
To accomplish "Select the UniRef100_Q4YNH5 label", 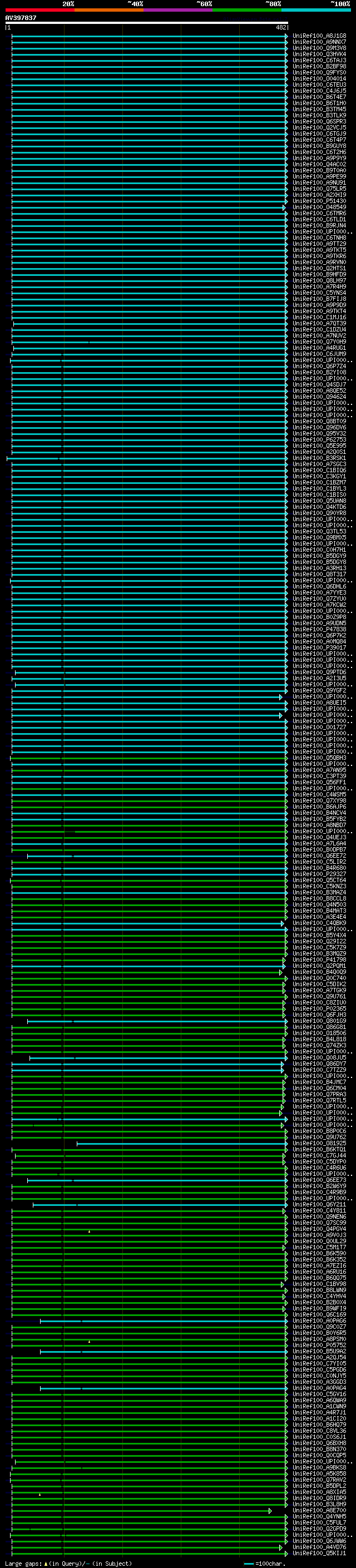I will 319,1517.
